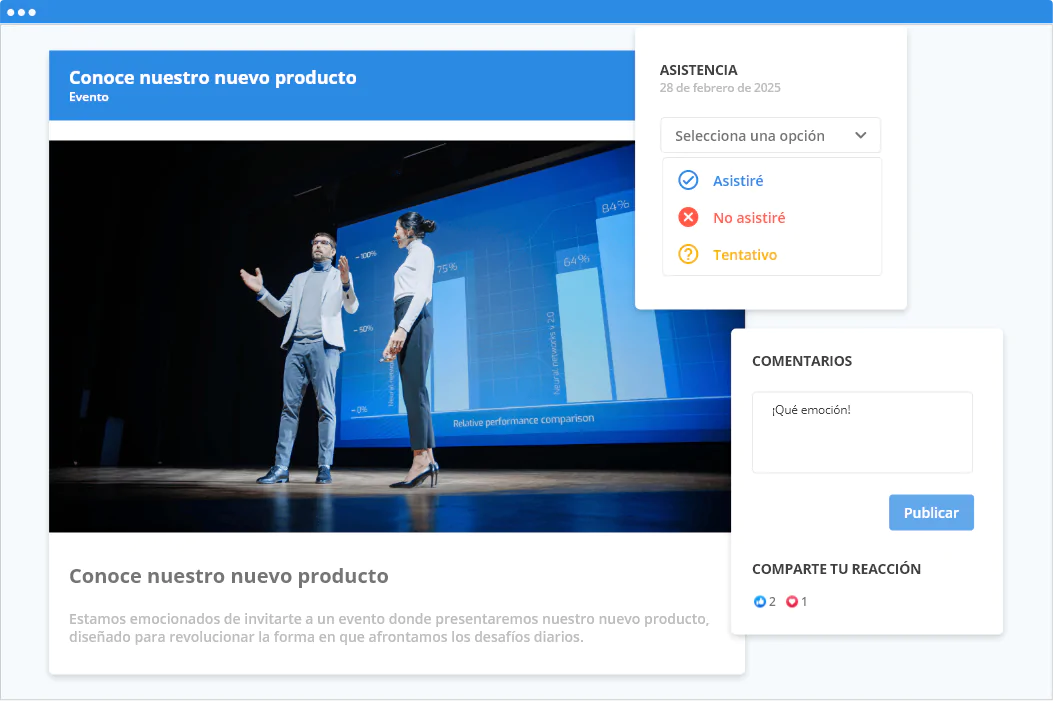Focus the comment box containing "¡Qué emoción!"

click(862, 432)
